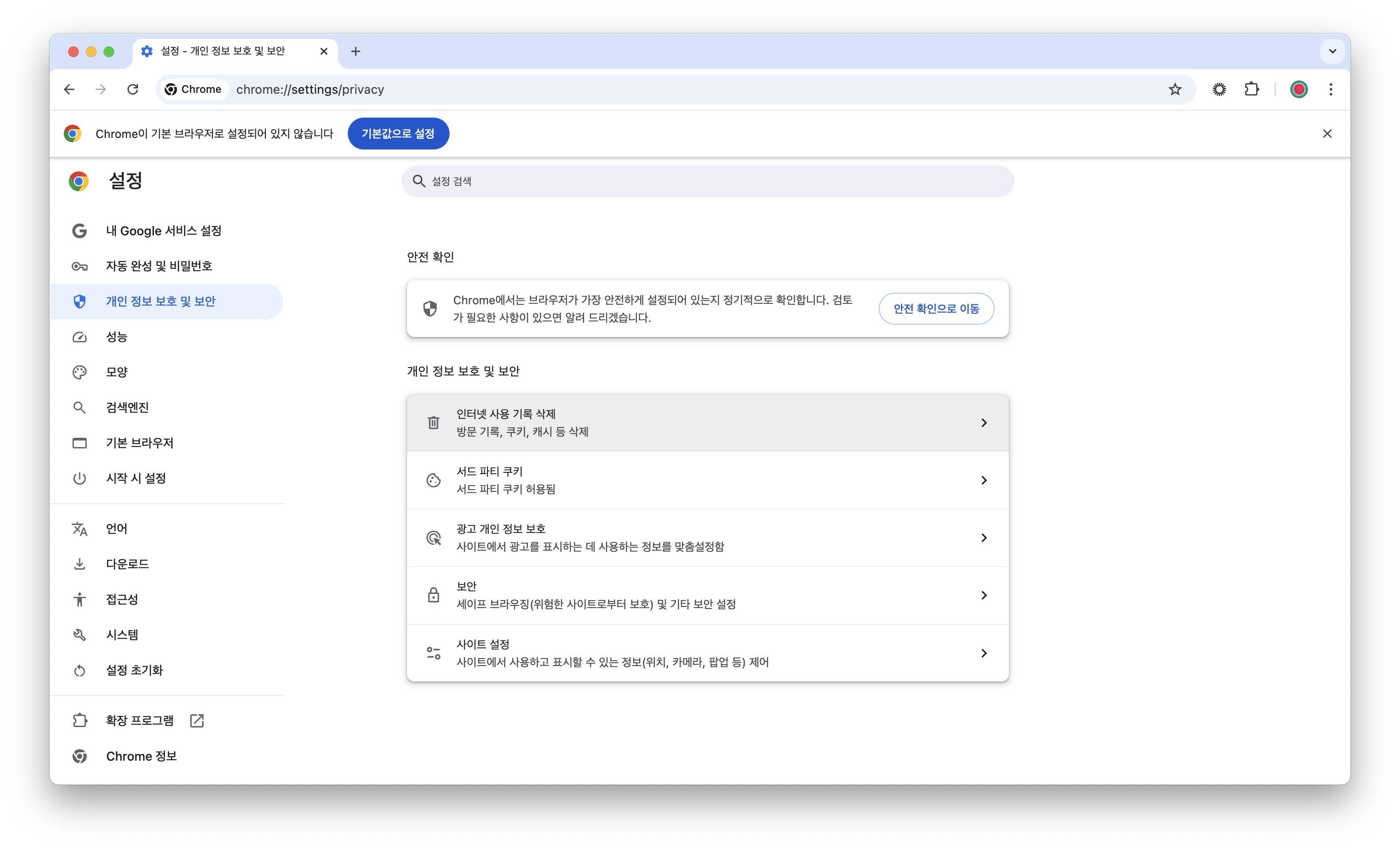Click the 확장 프로그램 puzzle icon in sidebar

(x=80, y=720)
